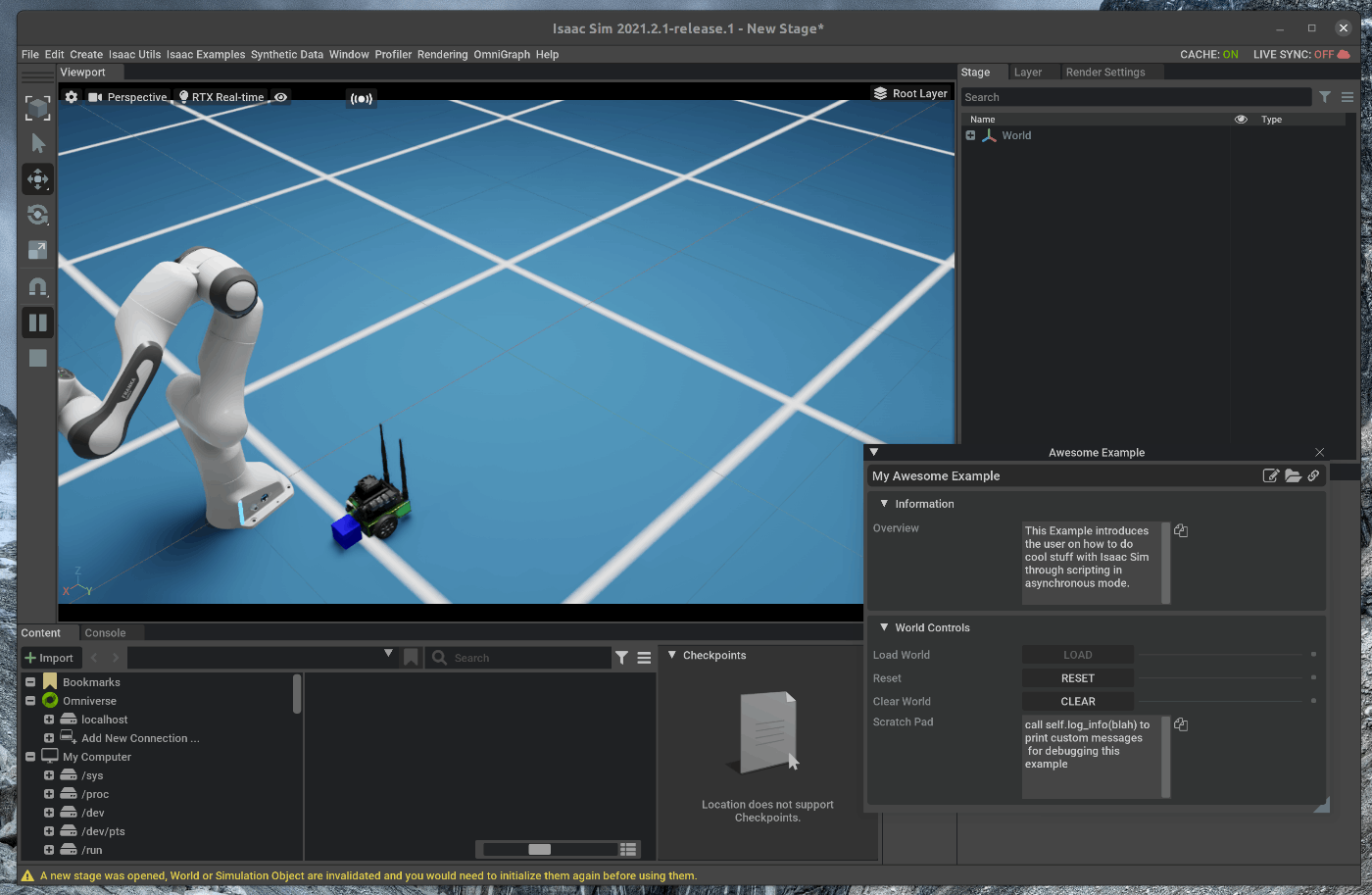Stop the simulation
This screenshot has width=1372, height=895.
point(37,358)
